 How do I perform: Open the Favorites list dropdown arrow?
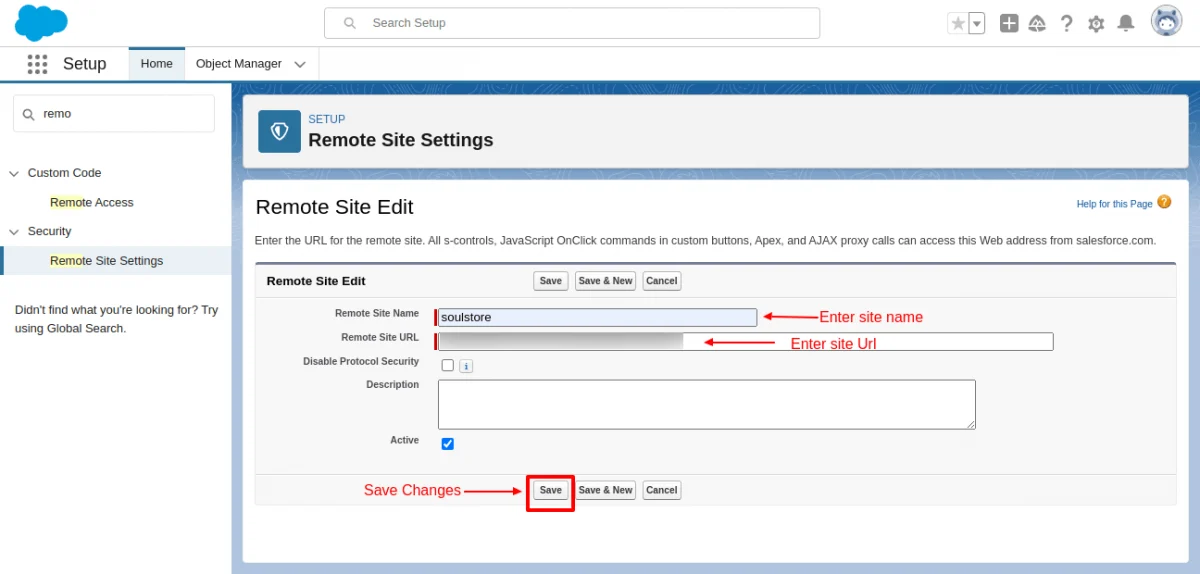pos(977,23)
